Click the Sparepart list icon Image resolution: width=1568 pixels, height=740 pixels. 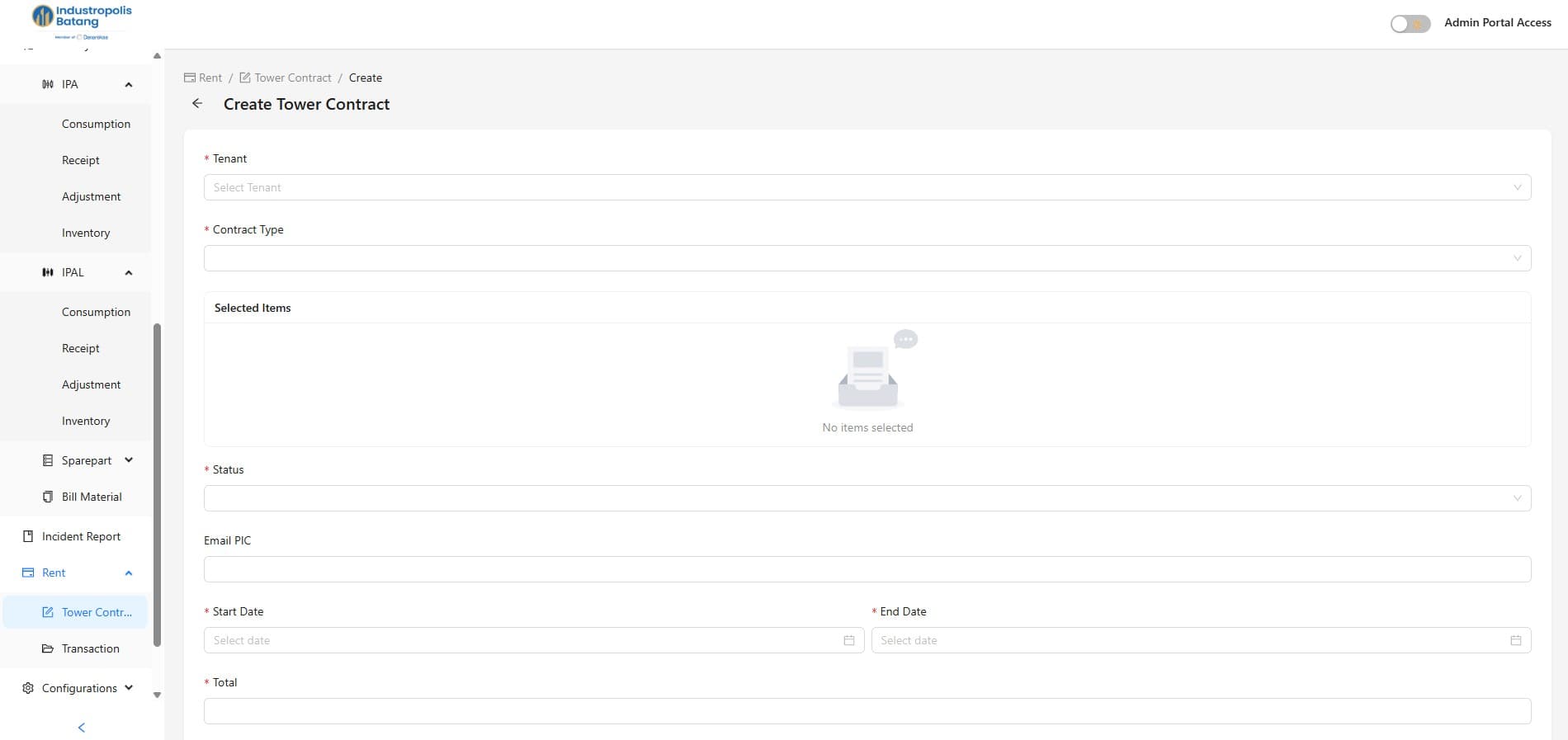point(48,460)
